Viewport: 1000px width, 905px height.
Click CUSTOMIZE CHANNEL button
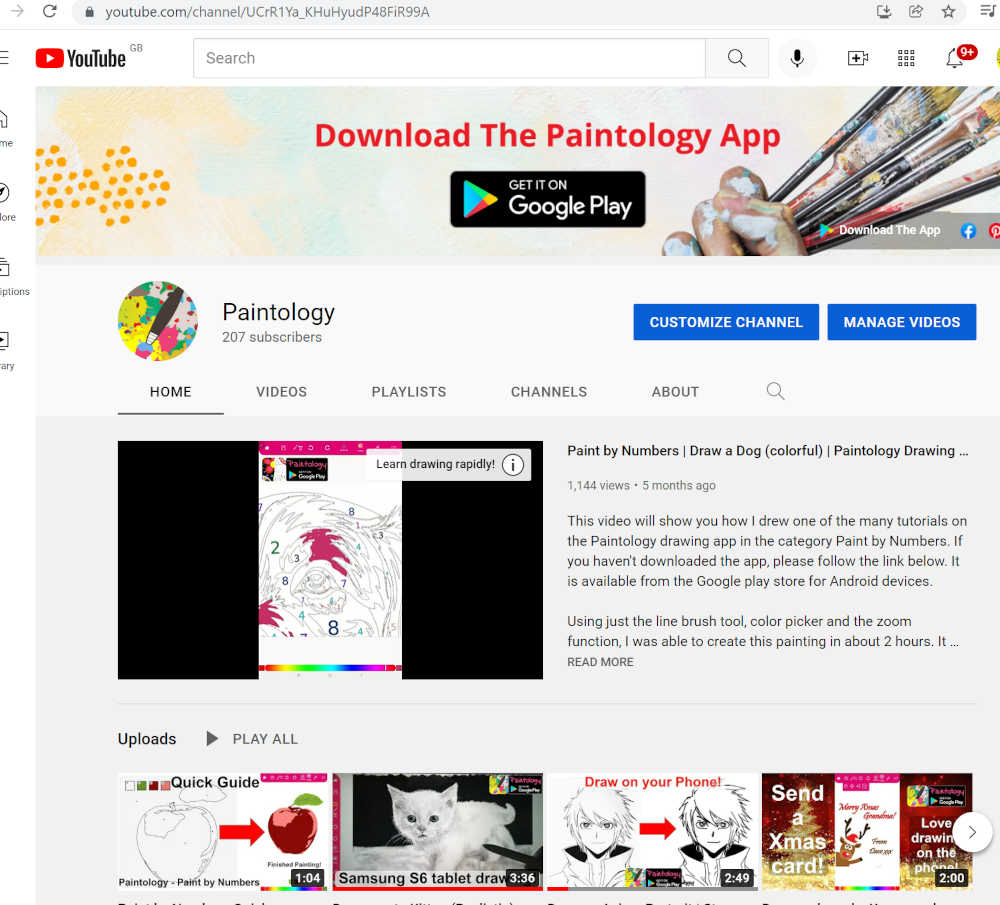(726, 322)
